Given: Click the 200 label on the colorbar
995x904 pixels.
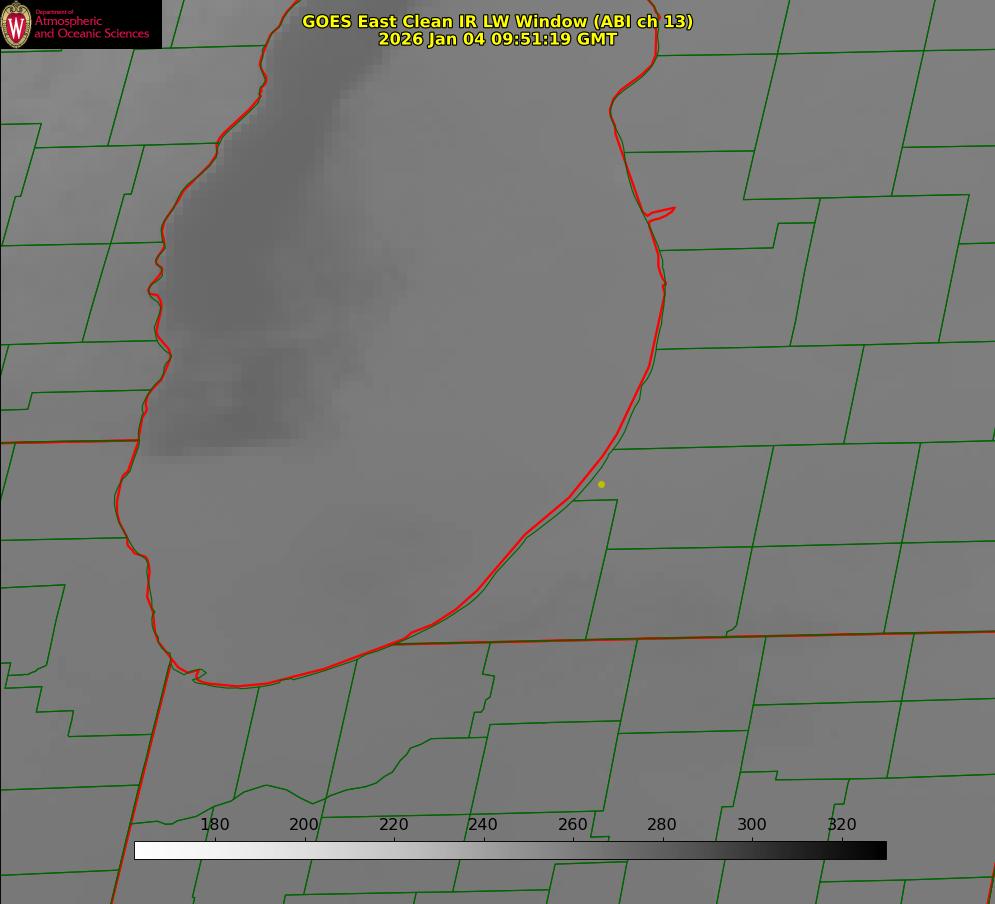Looking at the screenshot, I should [x=304, y=824].
